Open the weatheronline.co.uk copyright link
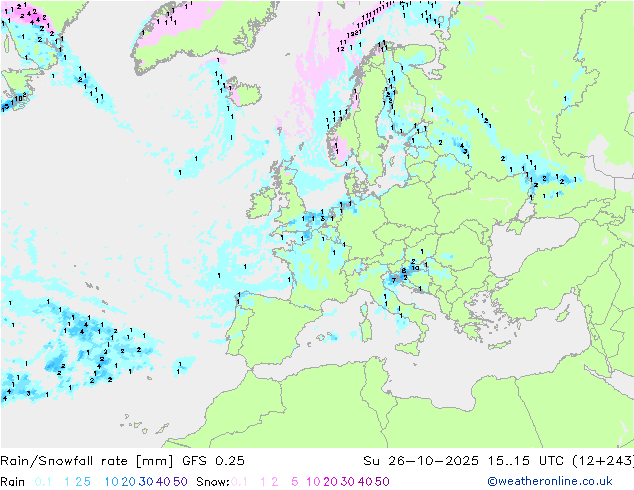The height and width of the screenshot is (490, 634). (x=550, y=482)
